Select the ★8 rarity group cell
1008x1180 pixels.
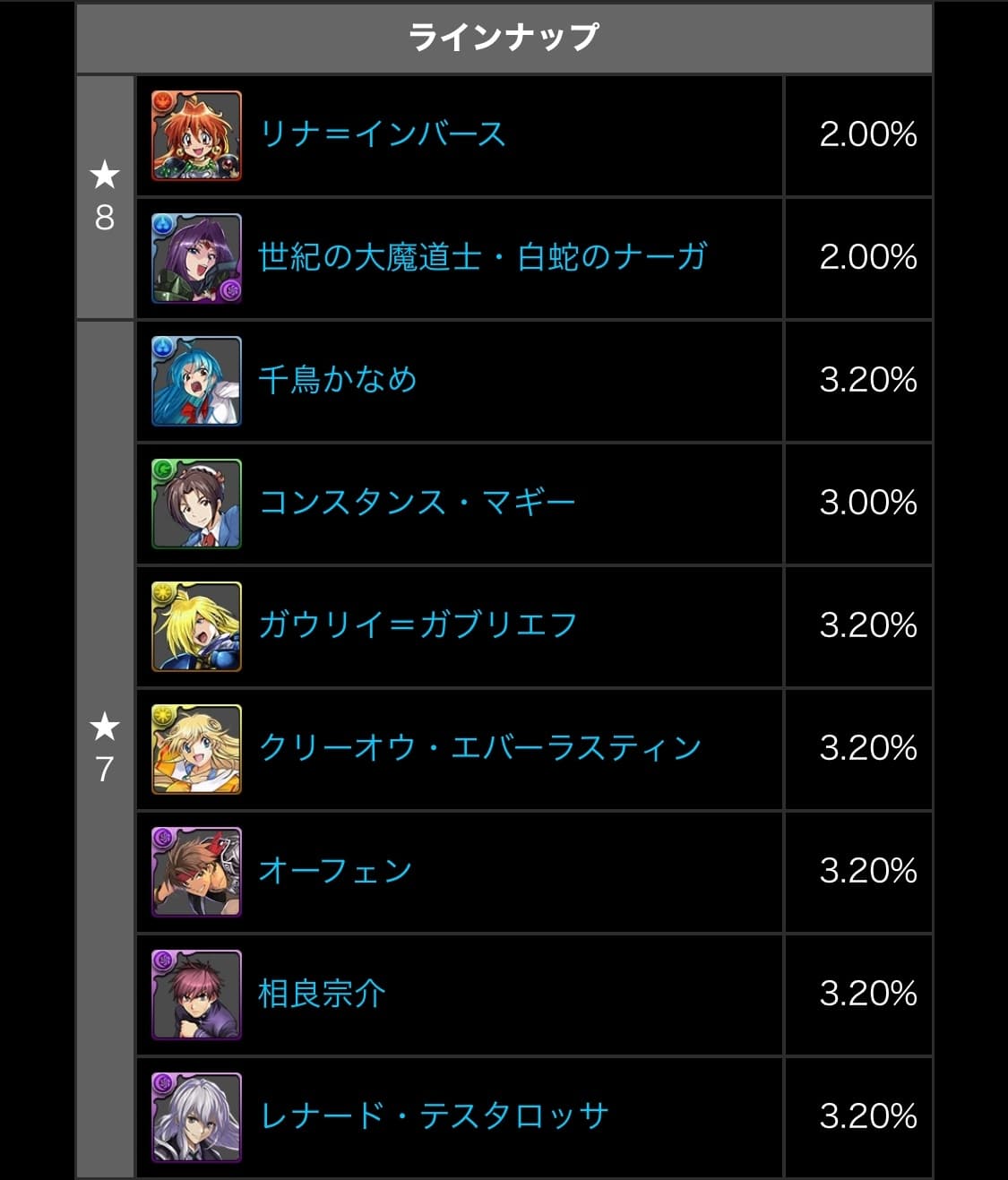pyautogui.click(x=105, y=197)
